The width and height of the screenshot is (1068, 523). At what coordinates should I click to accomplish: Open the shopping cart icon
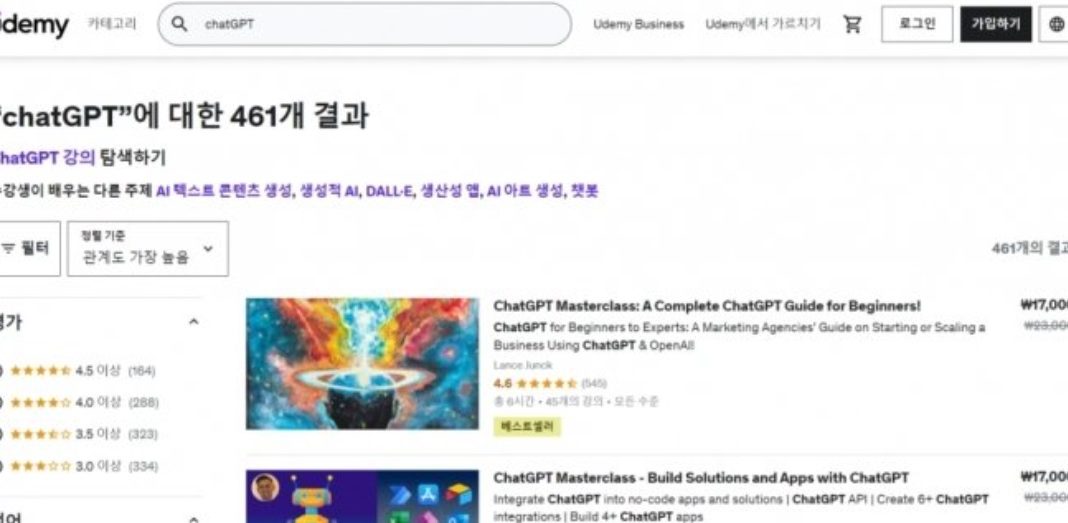click(x=852, y=25)
